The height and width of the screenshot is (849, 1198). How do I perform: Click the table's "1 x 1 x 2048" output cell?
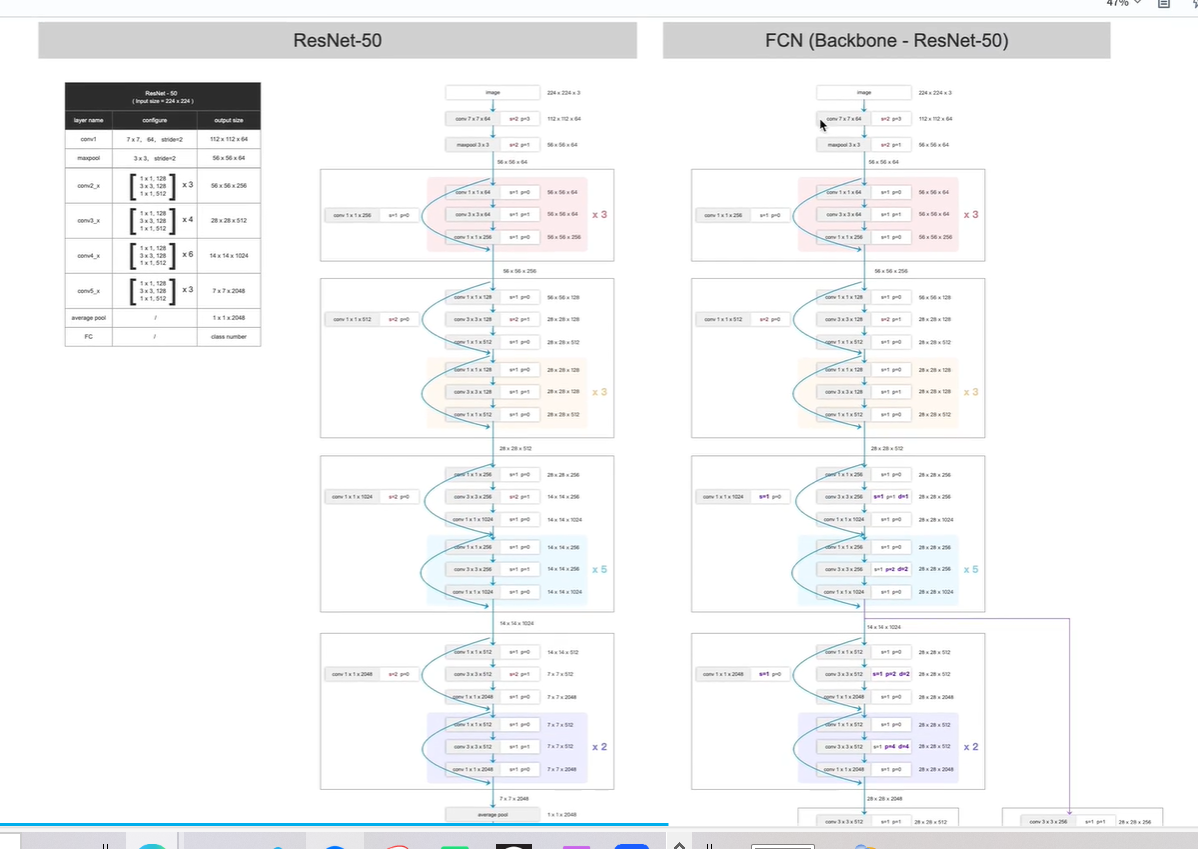pyautogui.click(x=228, y=318)
